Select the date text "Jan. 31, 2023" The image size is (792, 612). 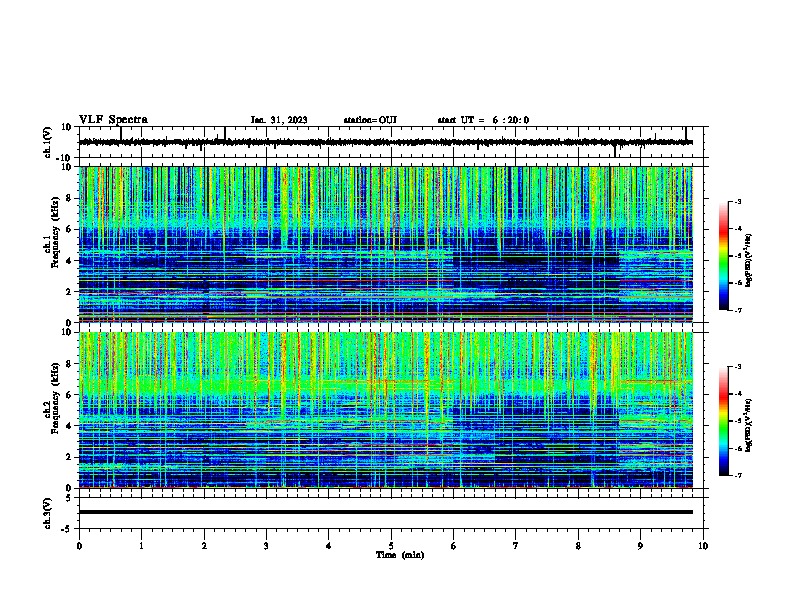pyautogui.click(x=279, y=120)
